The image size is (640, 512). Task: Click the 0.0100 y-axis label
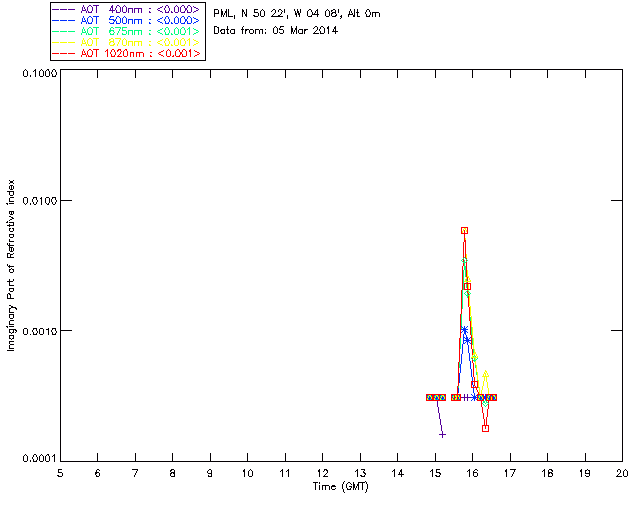(x=39, y=201)
